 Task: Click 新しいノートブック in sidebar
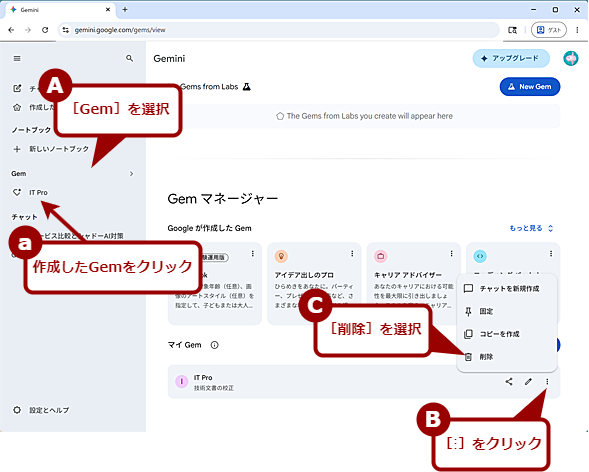coord(59,149)
